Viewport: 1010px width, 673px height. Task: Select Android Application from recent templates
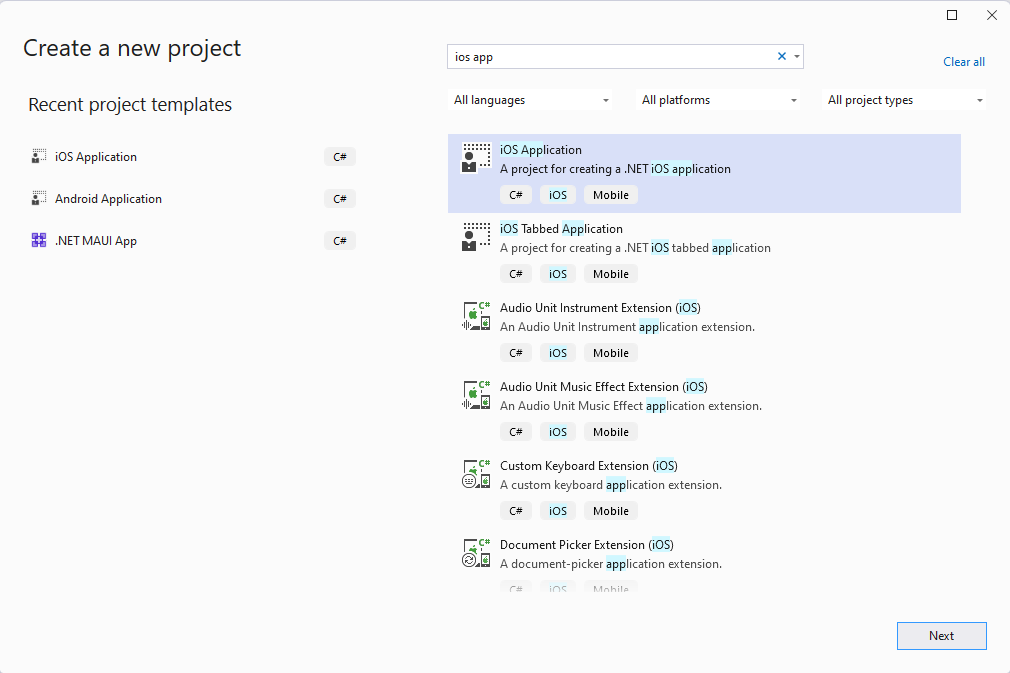[108, 198]
